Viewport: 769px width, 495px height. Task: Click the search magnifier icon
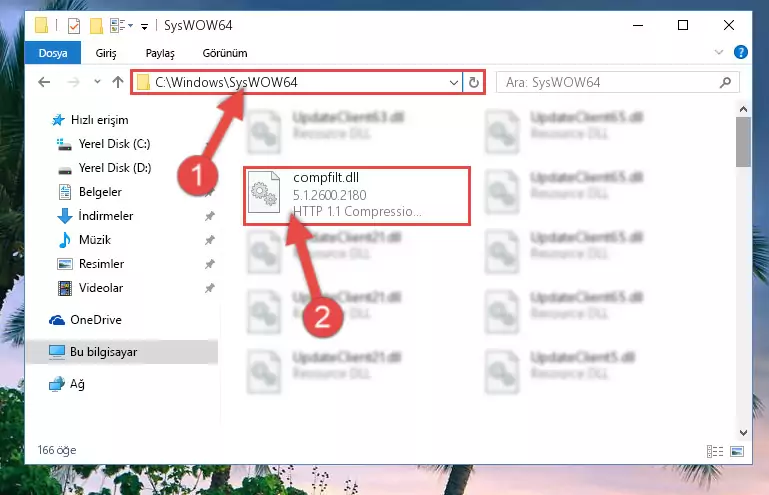(x=725, y=82)
